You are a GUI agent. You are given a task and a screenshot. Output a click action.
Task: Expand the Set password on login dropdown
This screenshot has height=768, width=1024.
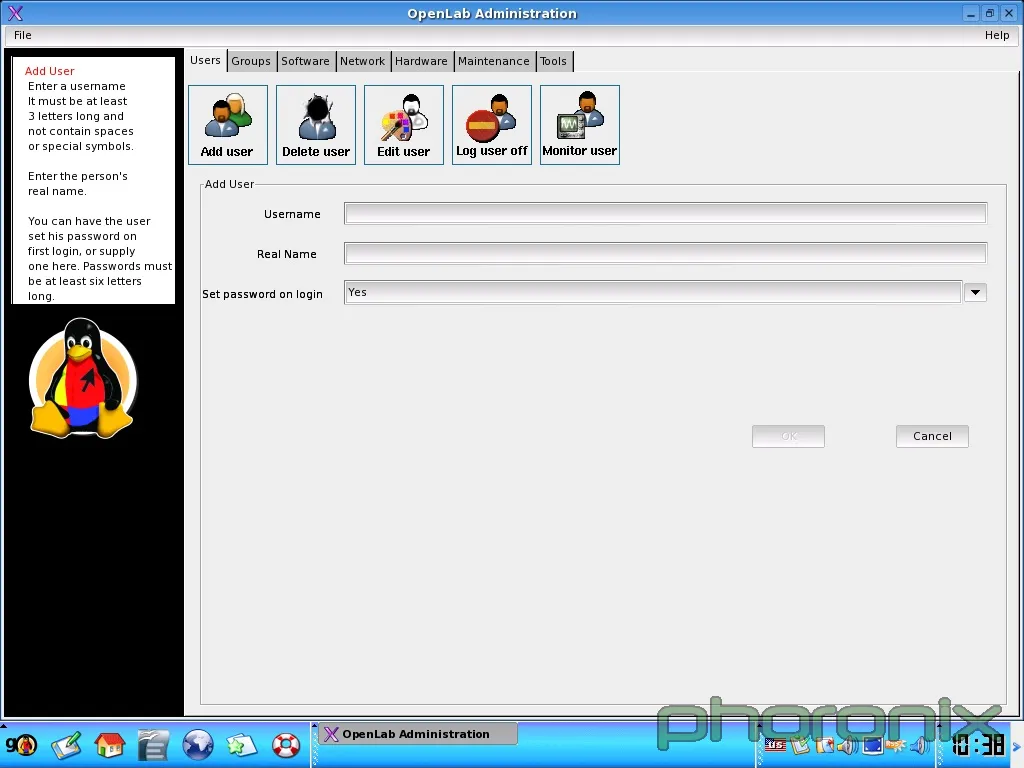click(975, 293)
